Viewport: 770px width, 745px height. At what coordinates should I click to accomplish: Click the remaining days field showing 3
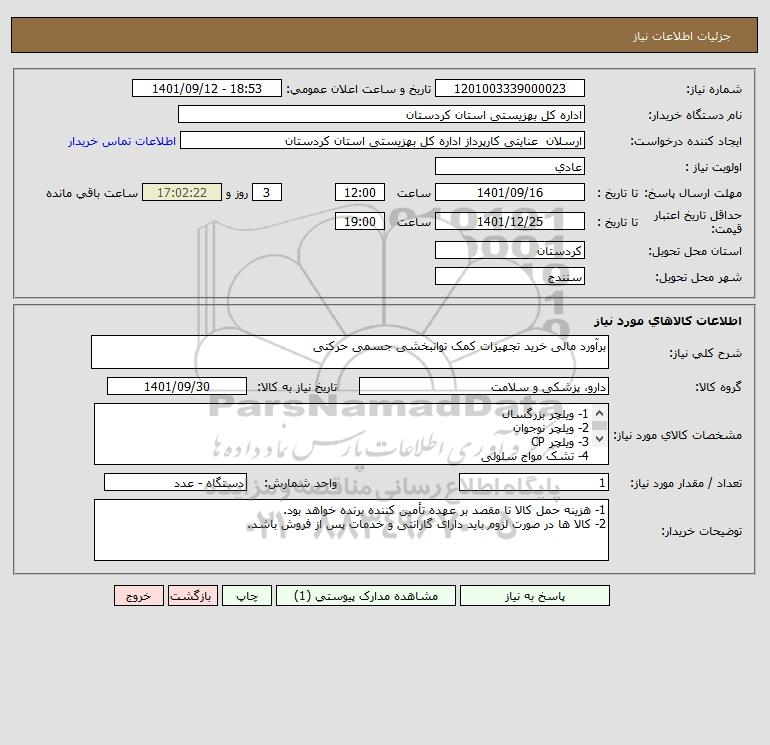click(x=267, y=193)
